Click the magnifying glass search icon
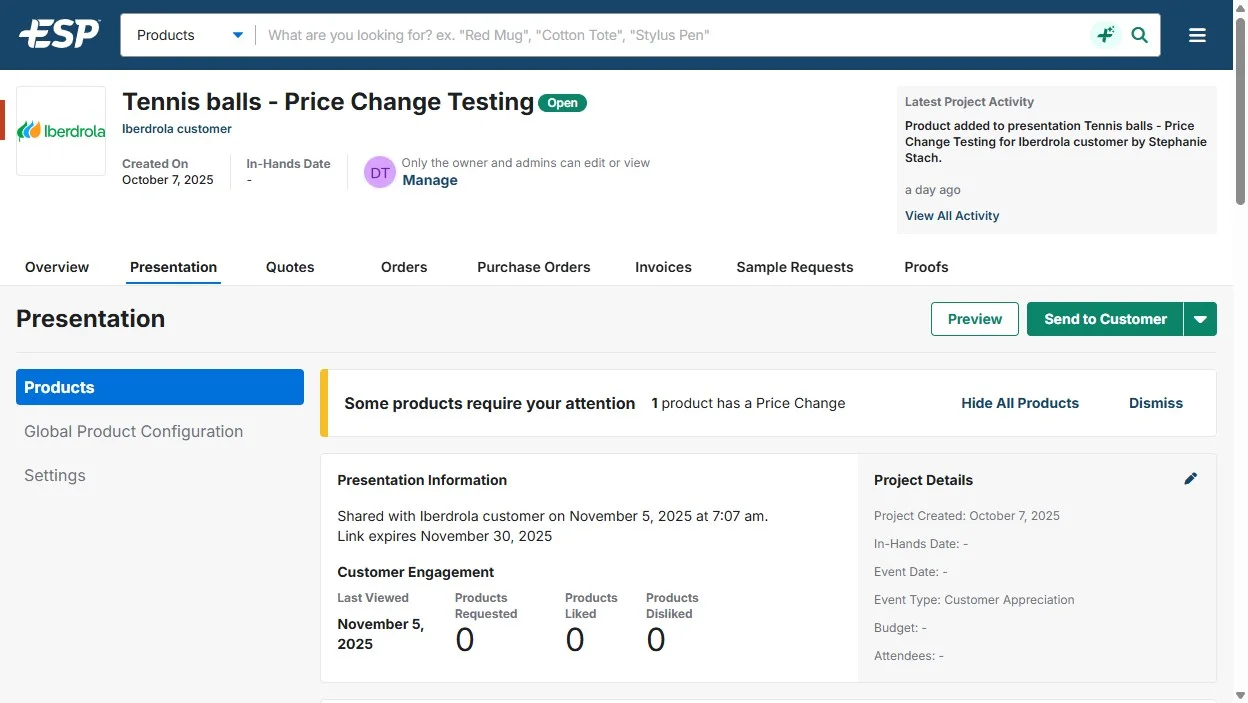Screen dimensions: 1248x703 pos(1139,35)
